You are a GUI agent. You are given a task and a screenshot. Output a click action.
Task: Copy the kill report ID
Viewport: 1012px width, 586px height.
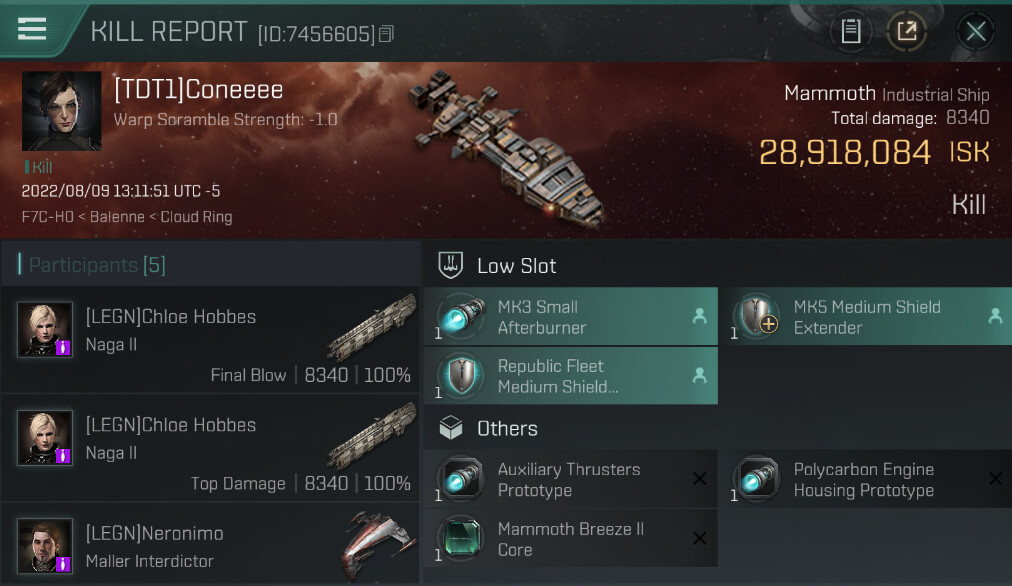(x=387, y=34)
